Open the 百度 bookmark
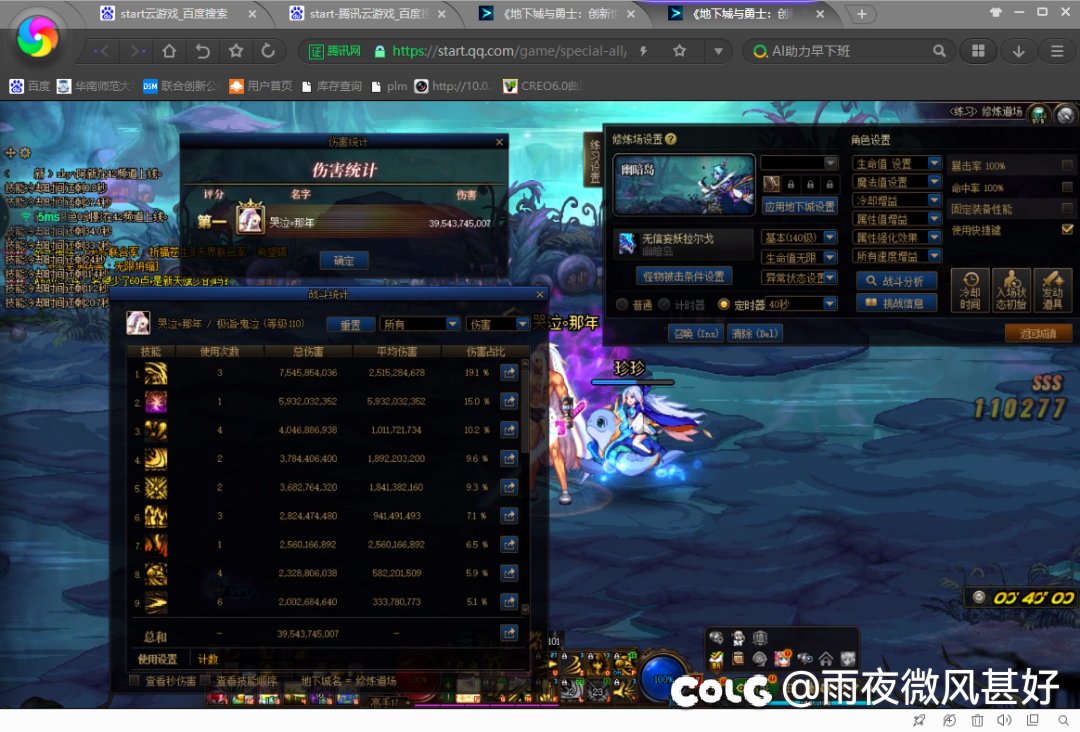Screen dimensions: 1080x732 pos(30,86)
